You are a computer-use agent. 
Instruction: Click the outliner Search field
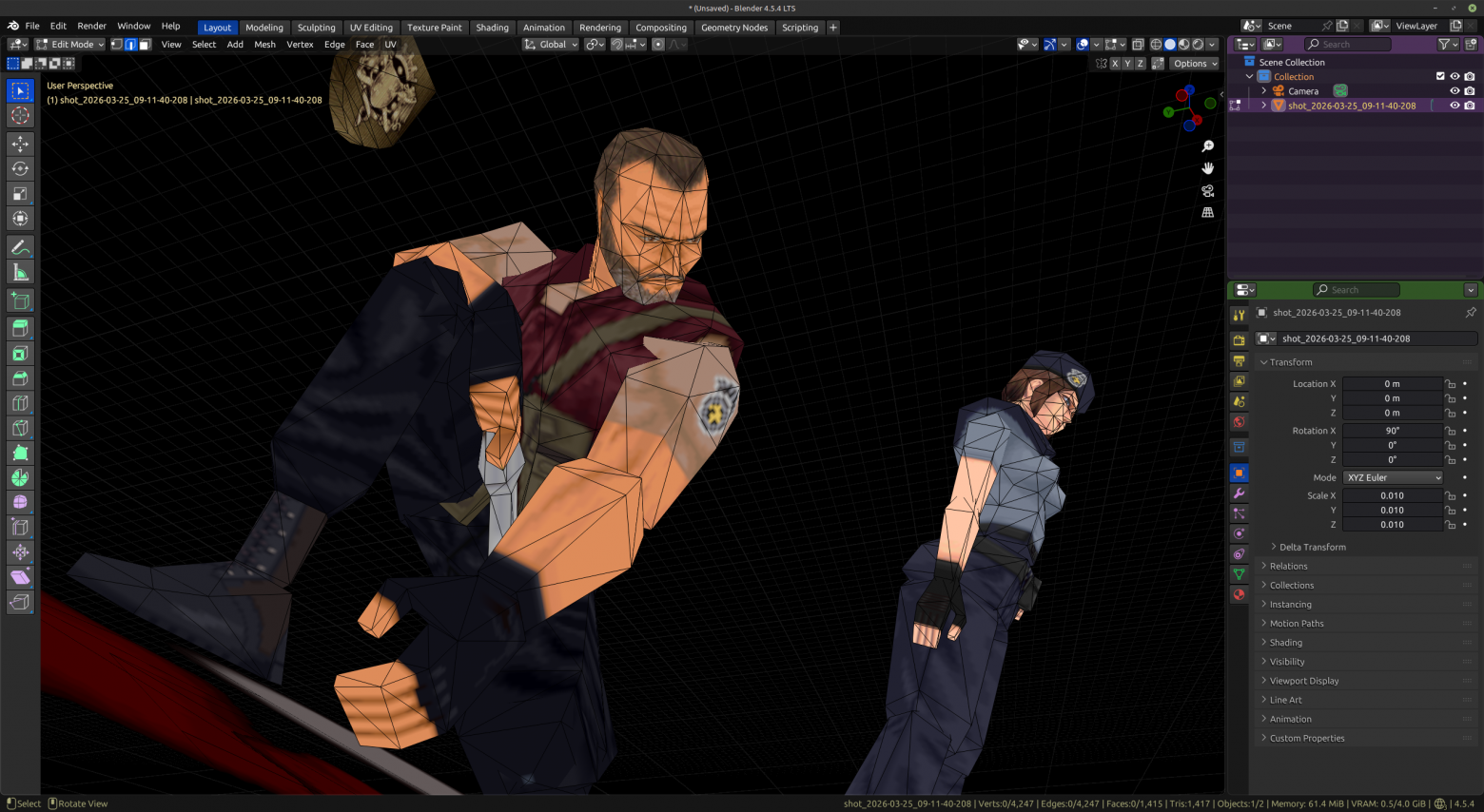(x=1346, y=45)
